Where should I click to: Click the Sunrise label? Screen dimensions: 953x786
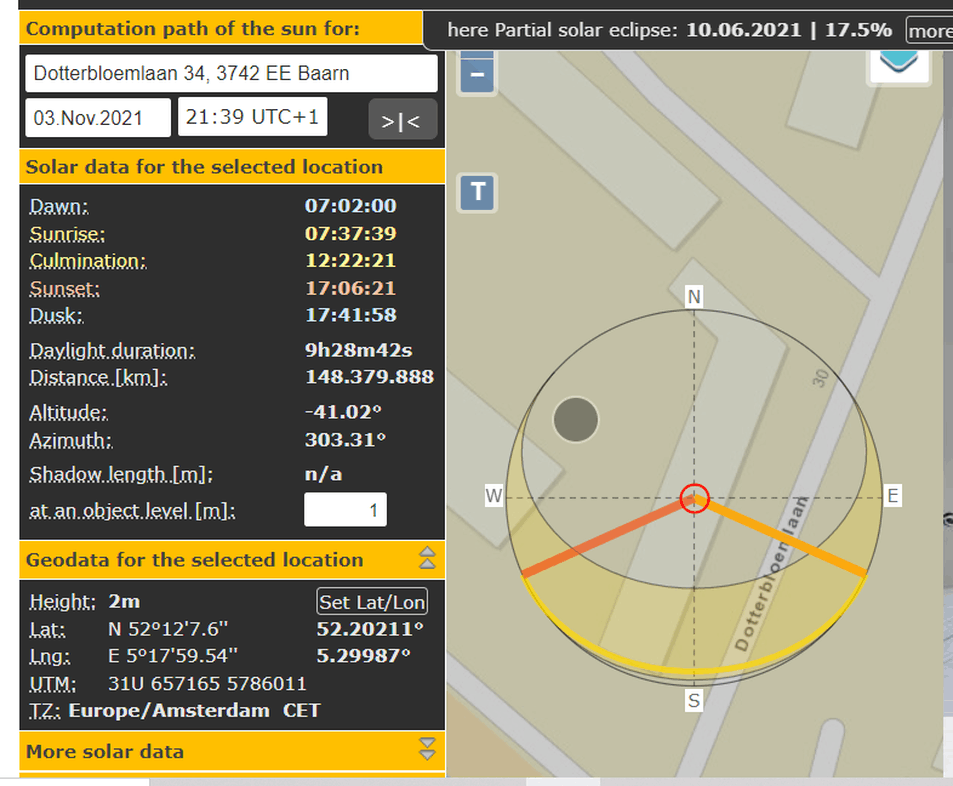pyautogui.click(x=67, y=234)
